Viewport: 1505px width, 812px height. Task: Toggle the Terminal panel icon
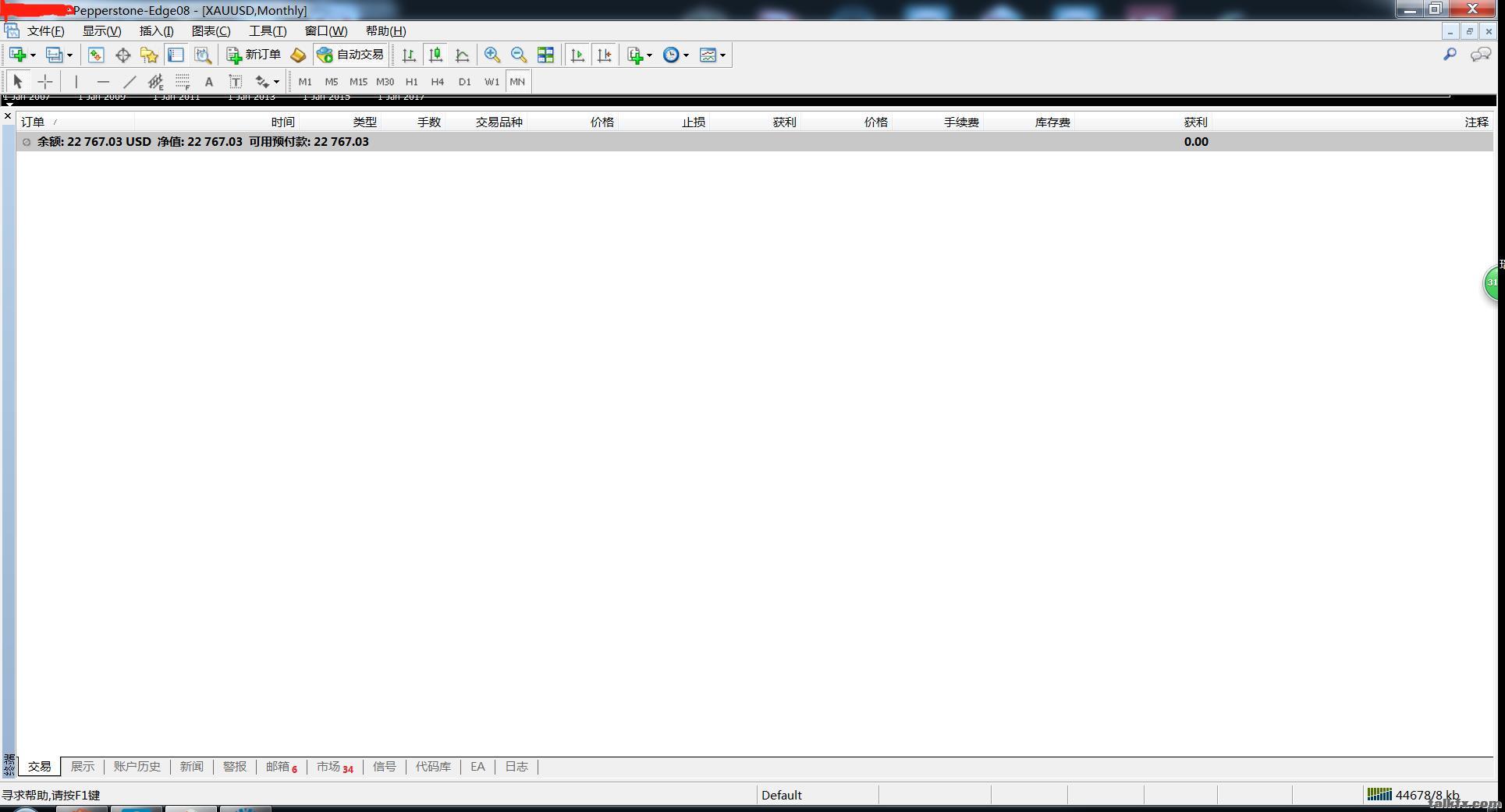click(x=176, y=55)
